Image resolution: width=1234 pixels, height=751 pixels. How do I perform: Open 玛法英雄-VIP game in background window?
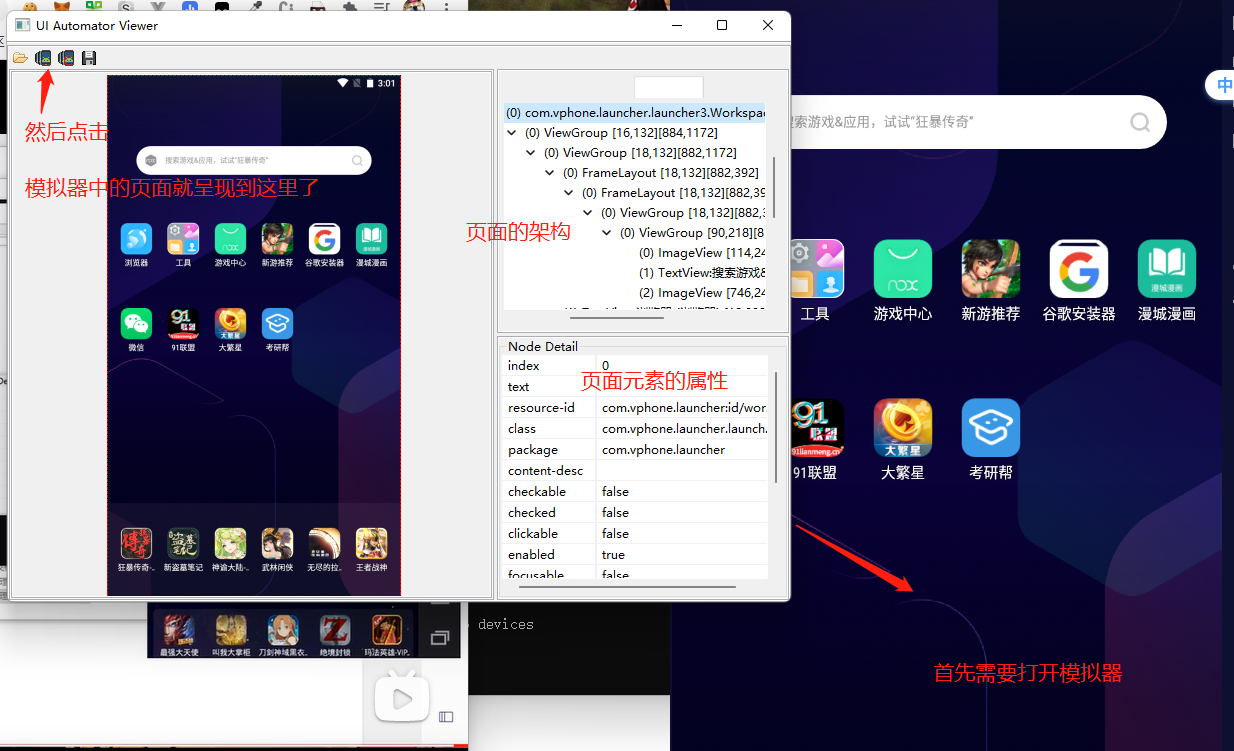pos(387,631)
